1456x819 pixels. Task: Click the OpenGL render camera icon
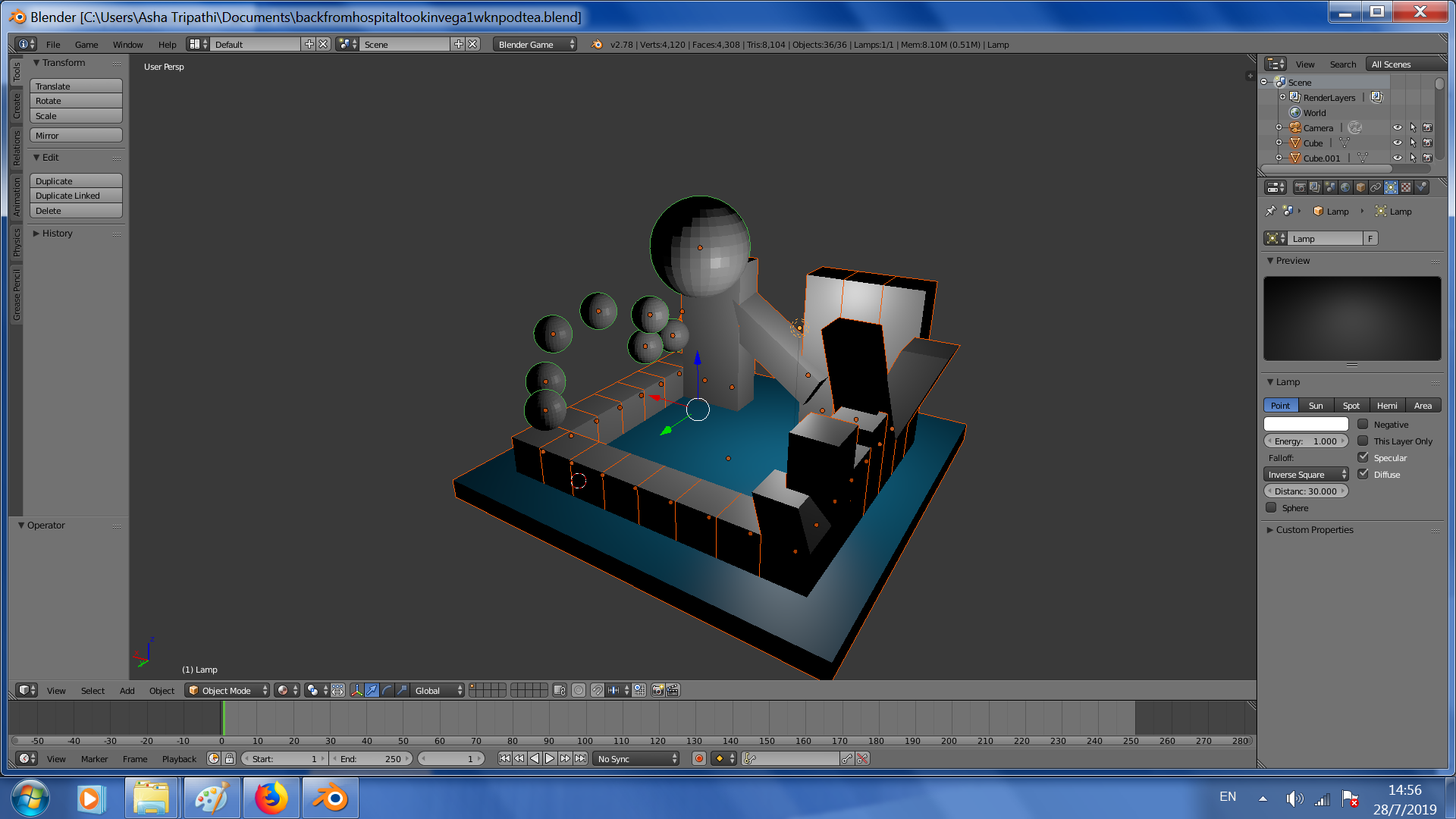point(657,690)
